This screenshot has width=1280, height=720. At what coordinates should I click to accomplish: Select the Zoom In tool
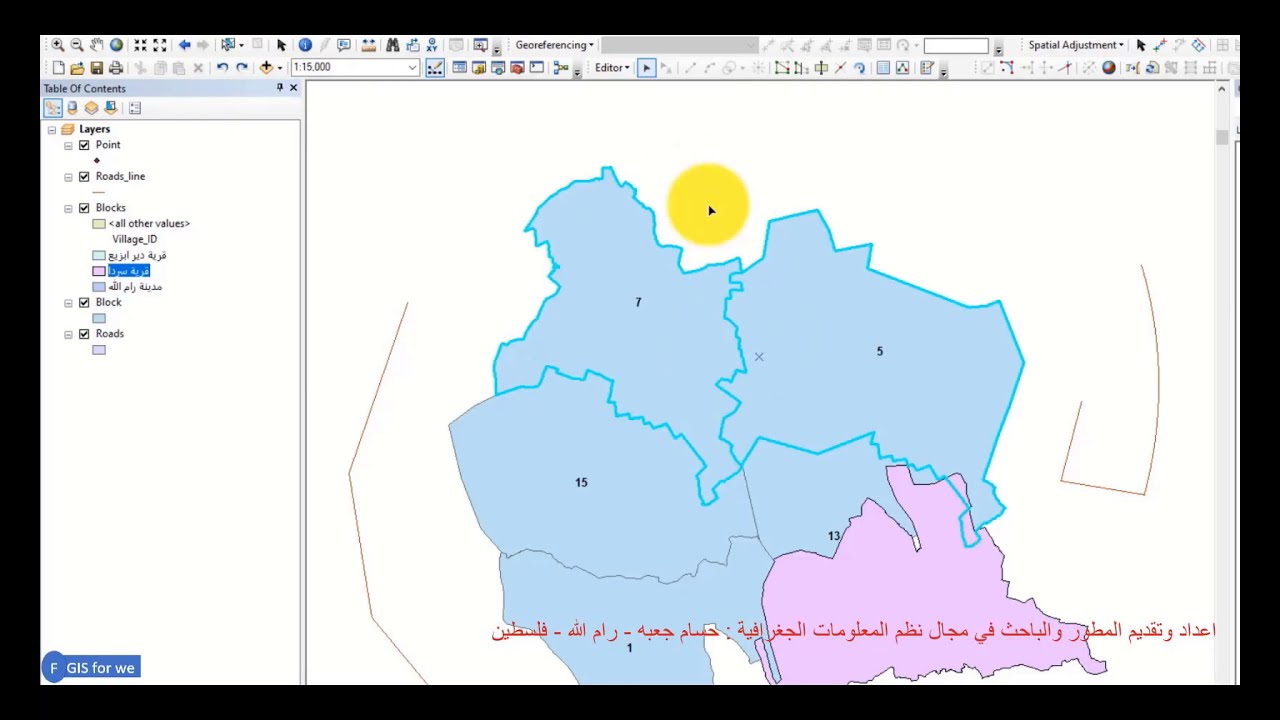coord(58,45)
